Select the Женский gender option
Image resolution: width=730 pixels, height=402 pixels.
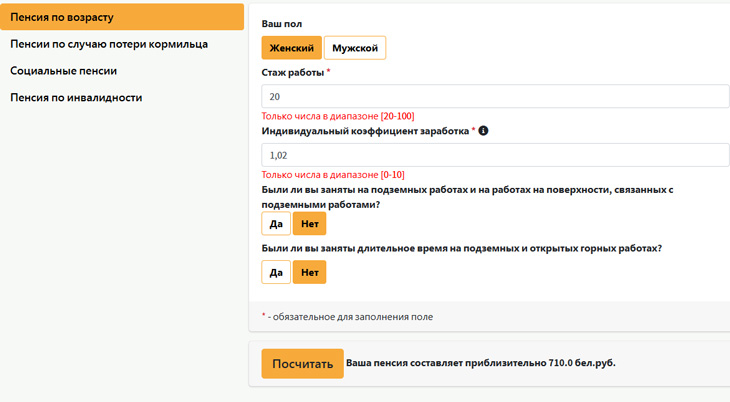tap(291, 48)
